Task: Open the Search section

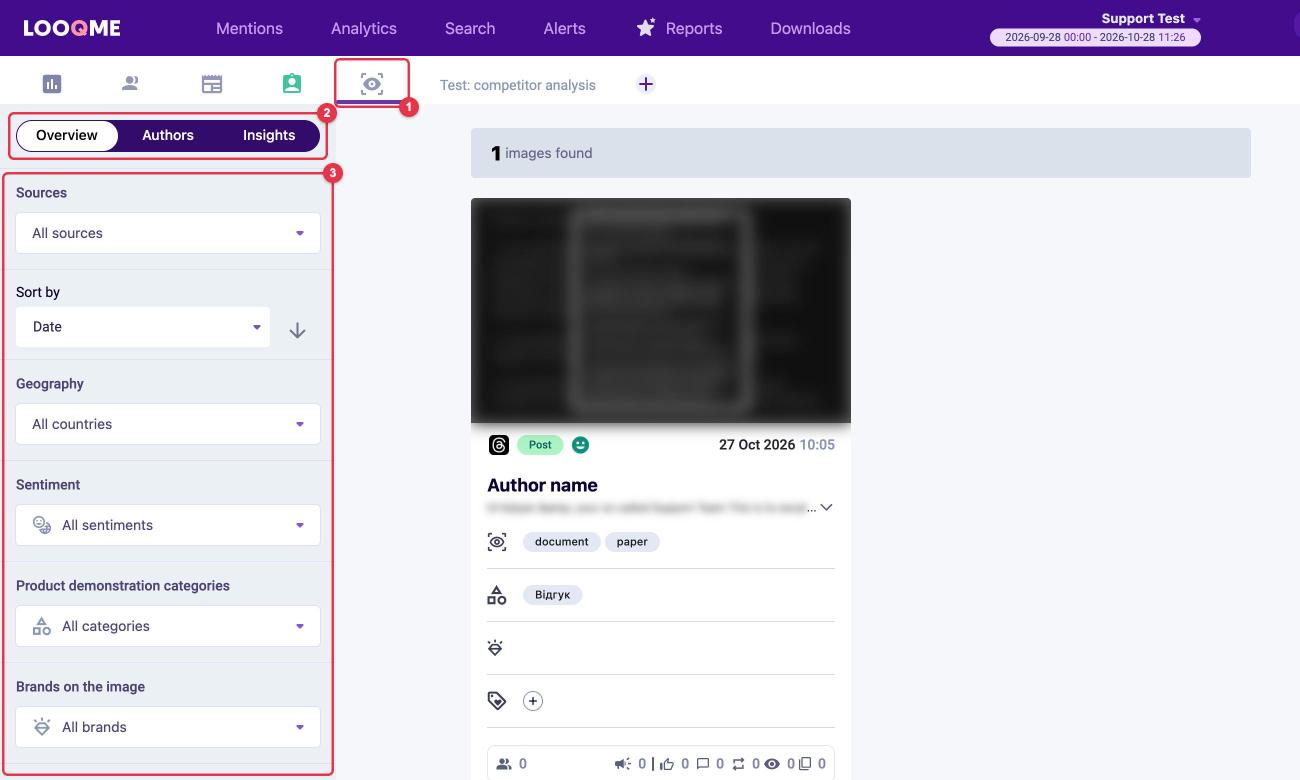Action: pos(470,28)
